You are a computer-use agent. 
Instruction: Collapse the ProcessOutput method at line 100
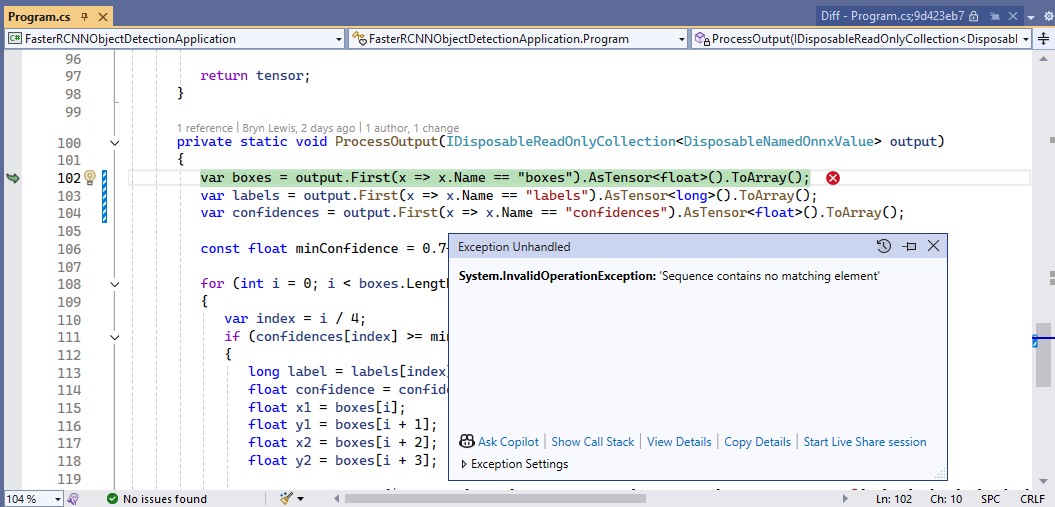pyautogui.click(x=114, y=143)
